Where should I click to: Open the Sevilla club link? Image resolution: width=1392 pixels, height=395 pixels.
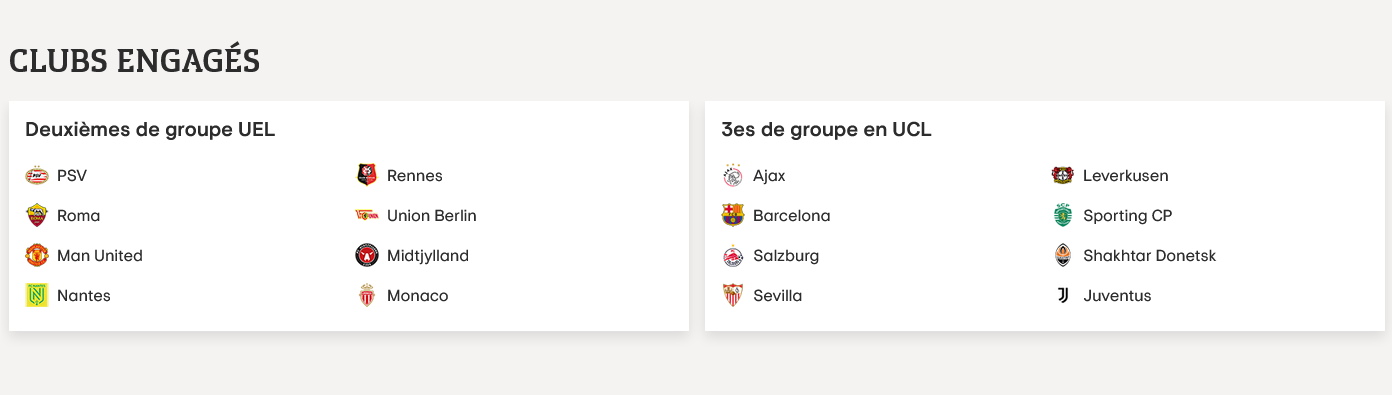(x=762, y=296)
